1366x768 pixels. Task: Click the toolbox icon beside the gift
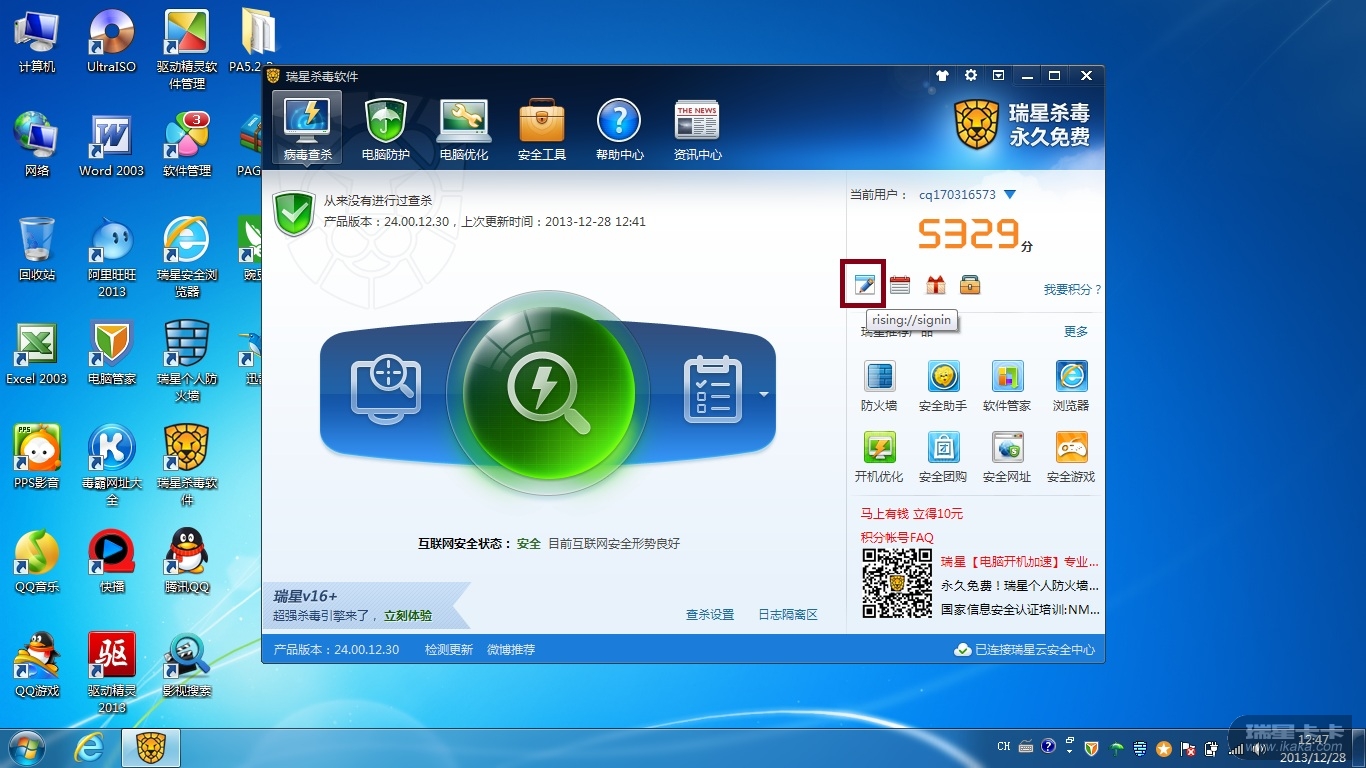pos(970,286)
